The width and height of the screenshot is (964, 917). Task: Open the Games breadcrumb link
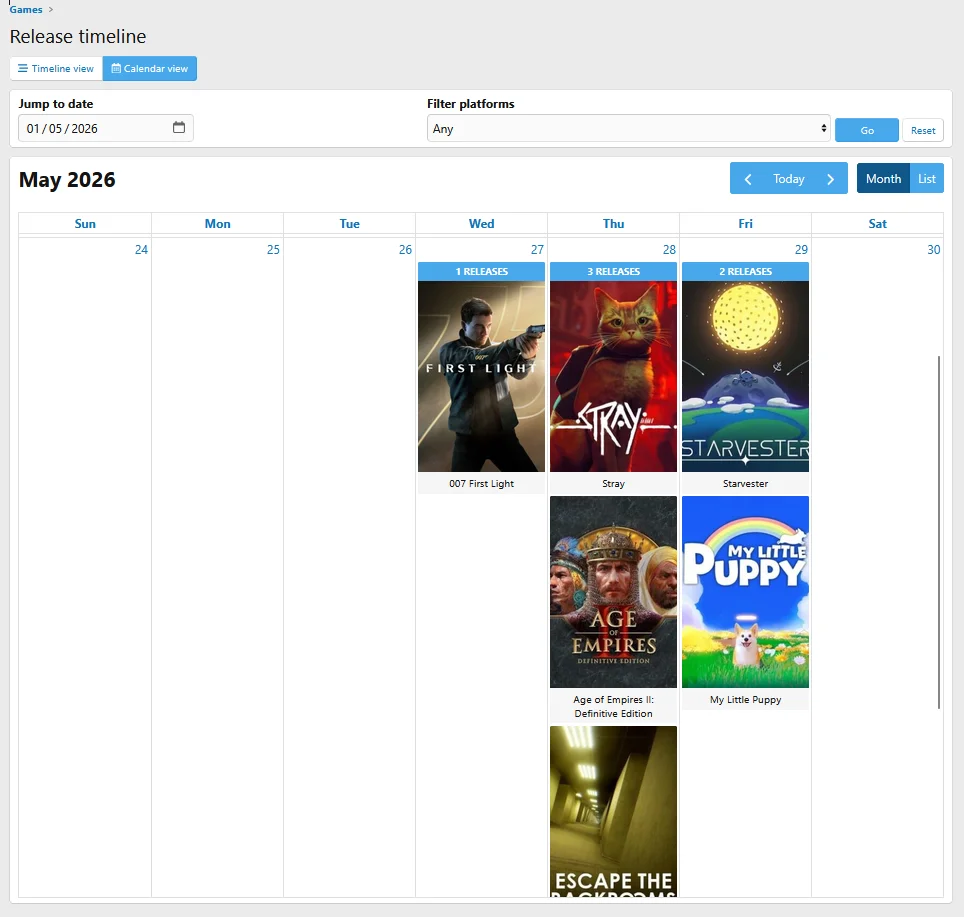point(26,10)
